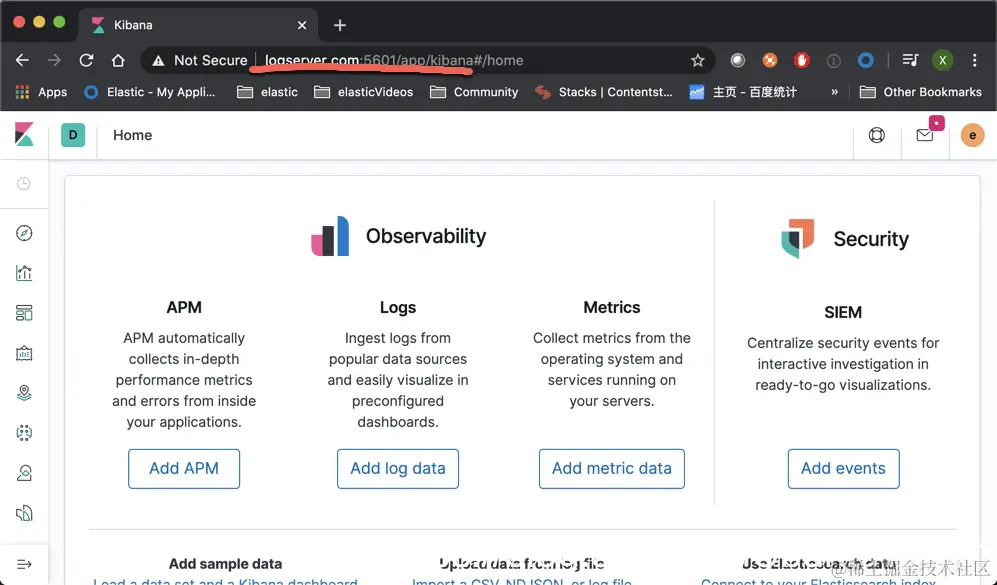Open the Chrome three-dot menu
Viewport: 997px width, 585px height.
pyautogui.click(x=975, y=60)
